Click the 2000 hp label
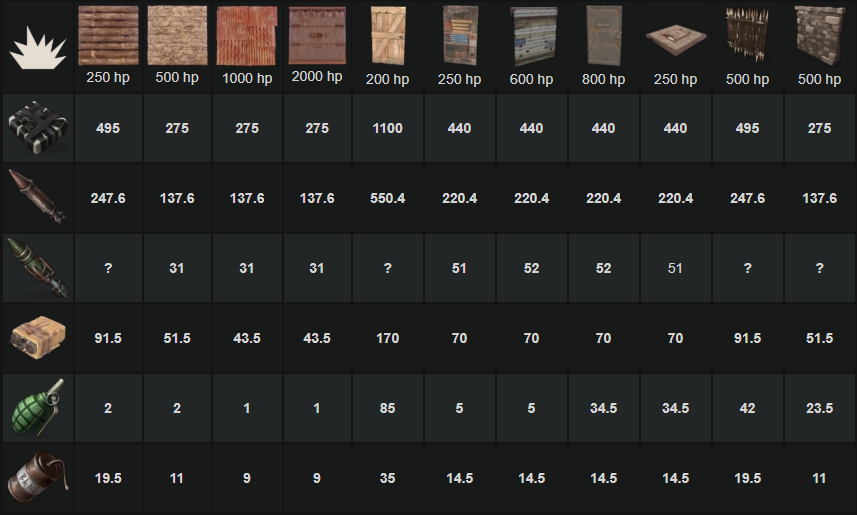Screen dimensions: 857x515 click(317, 77)
